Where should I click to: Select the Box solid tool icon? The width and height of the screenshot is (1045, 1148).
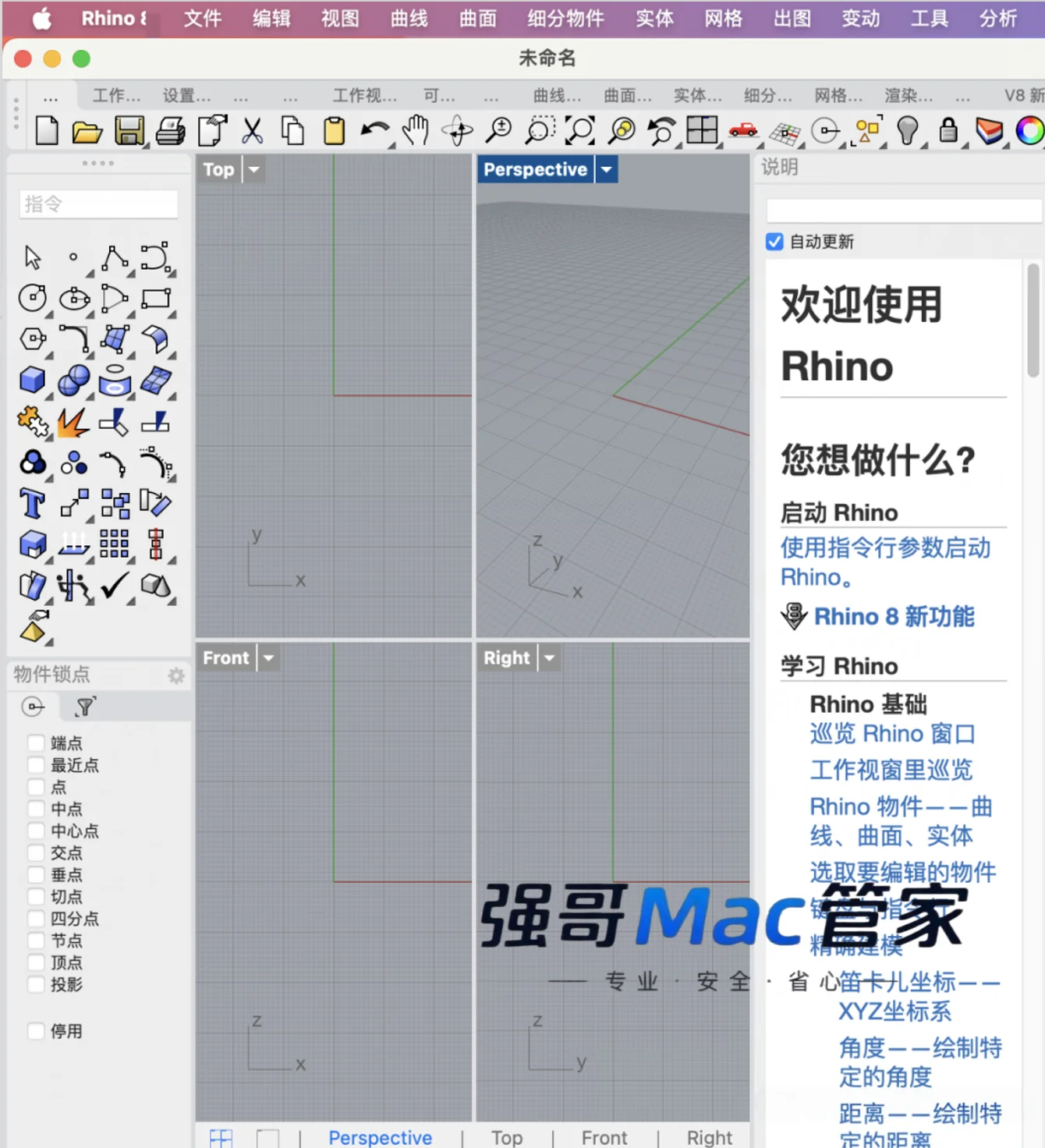(x=33, y=380)
